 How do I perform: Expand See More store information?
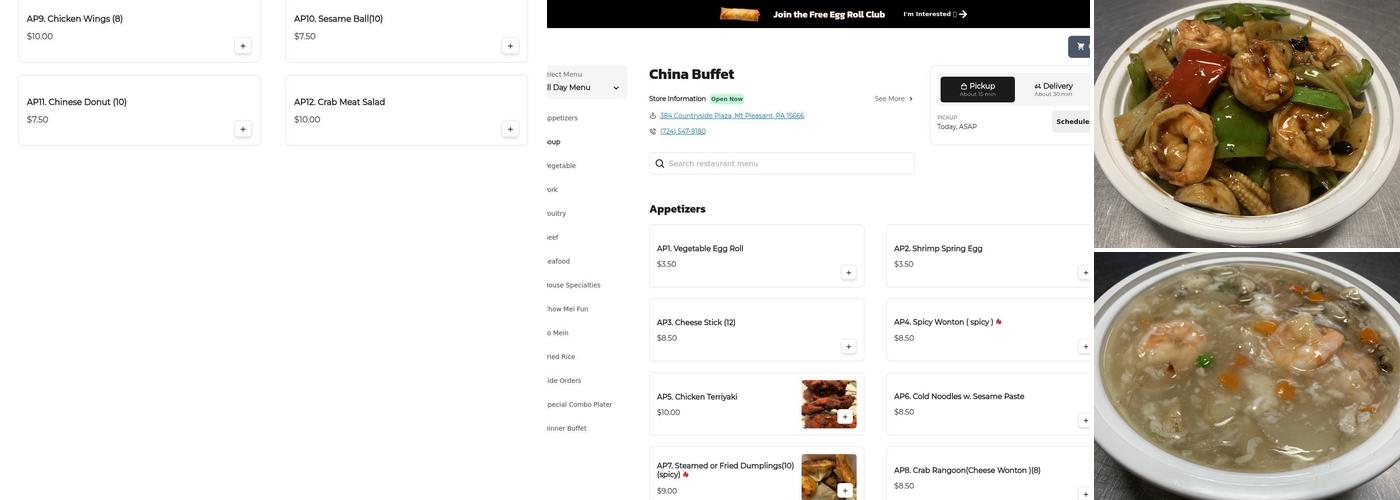pos(894,99)
